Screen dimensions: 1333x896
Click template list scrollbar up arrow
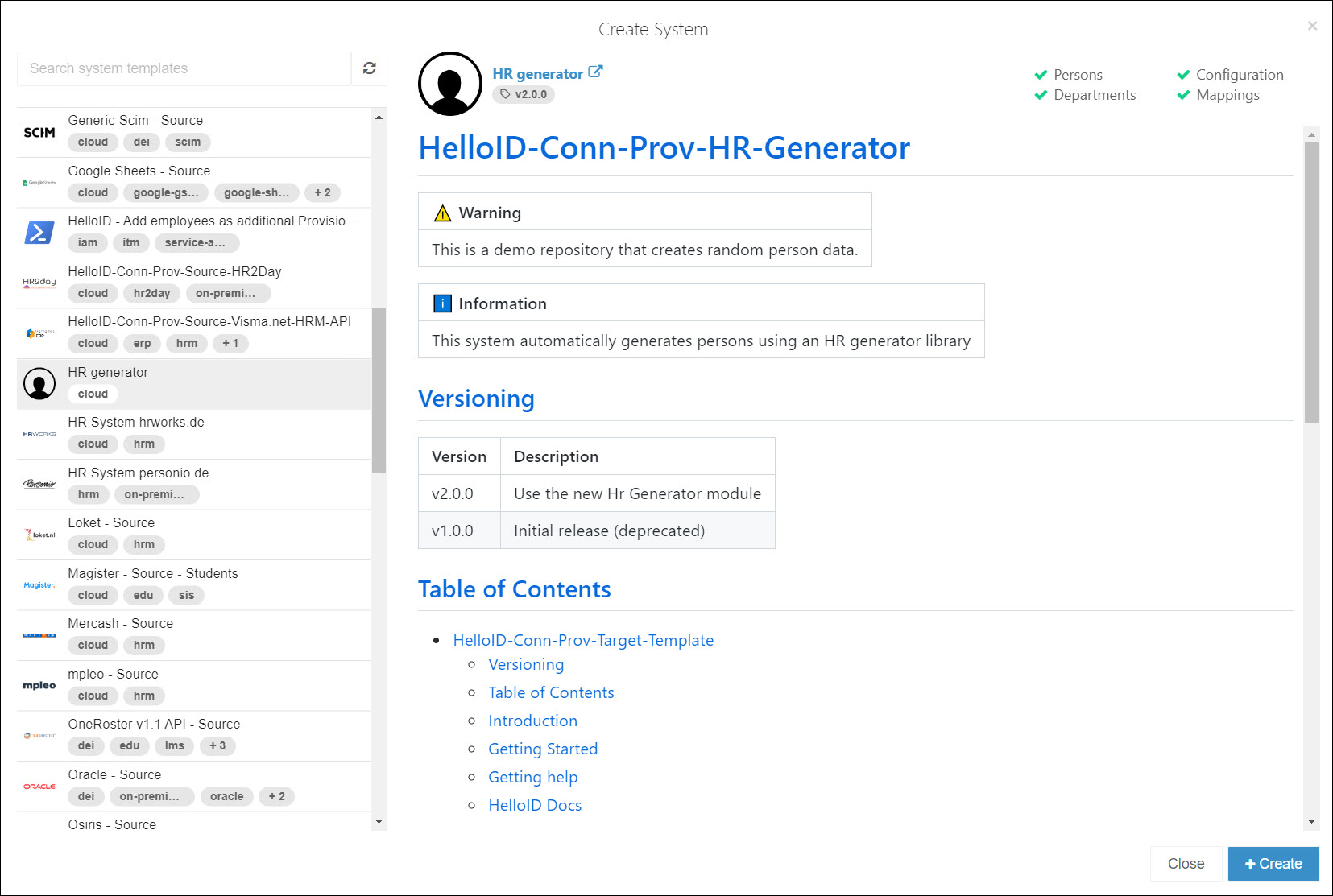pyautogui.click(x=379, y=118)
